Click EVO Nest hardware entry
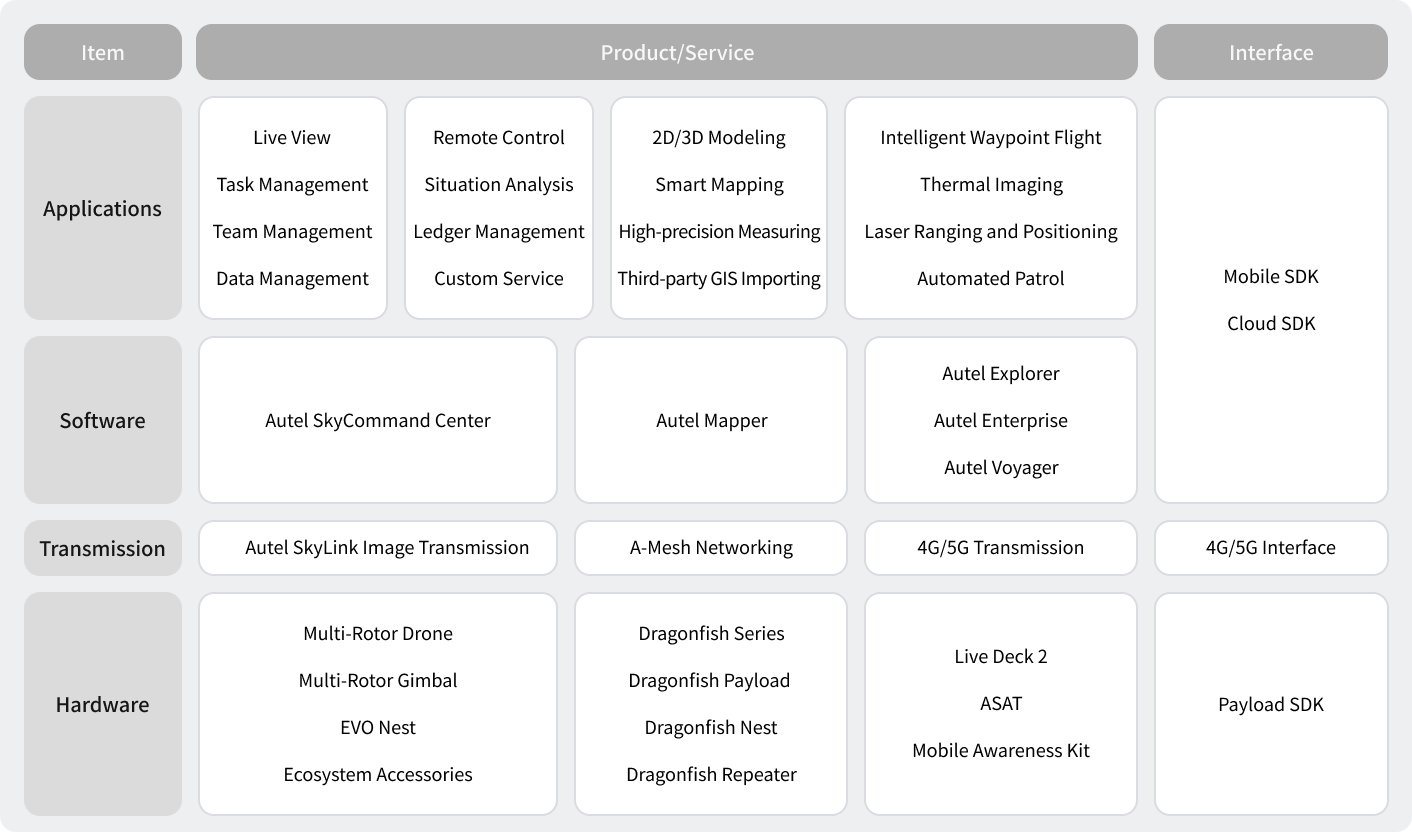Viewport: 1412px width, 832px height. pyautogui.click(x=378, y=727)
